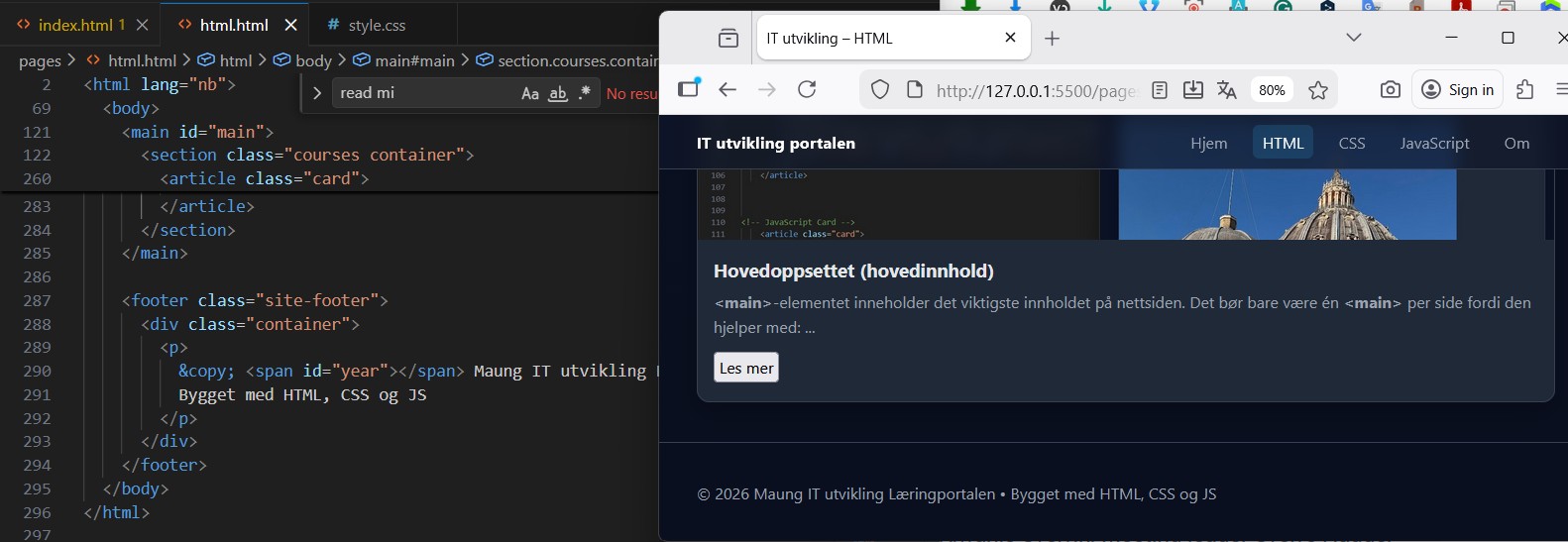Click the shield tracking protection icon
Viewport: 1568px width, 542px height.
pos(880,90)
